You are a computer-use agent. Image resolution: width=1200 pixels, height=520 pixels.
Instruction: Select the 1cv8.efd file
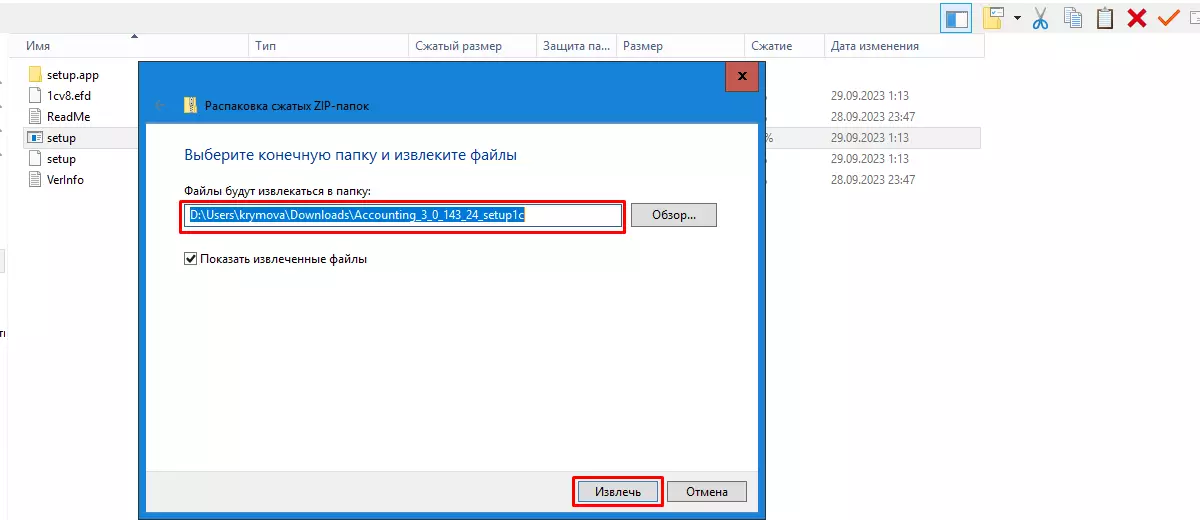tap(69, 96)
